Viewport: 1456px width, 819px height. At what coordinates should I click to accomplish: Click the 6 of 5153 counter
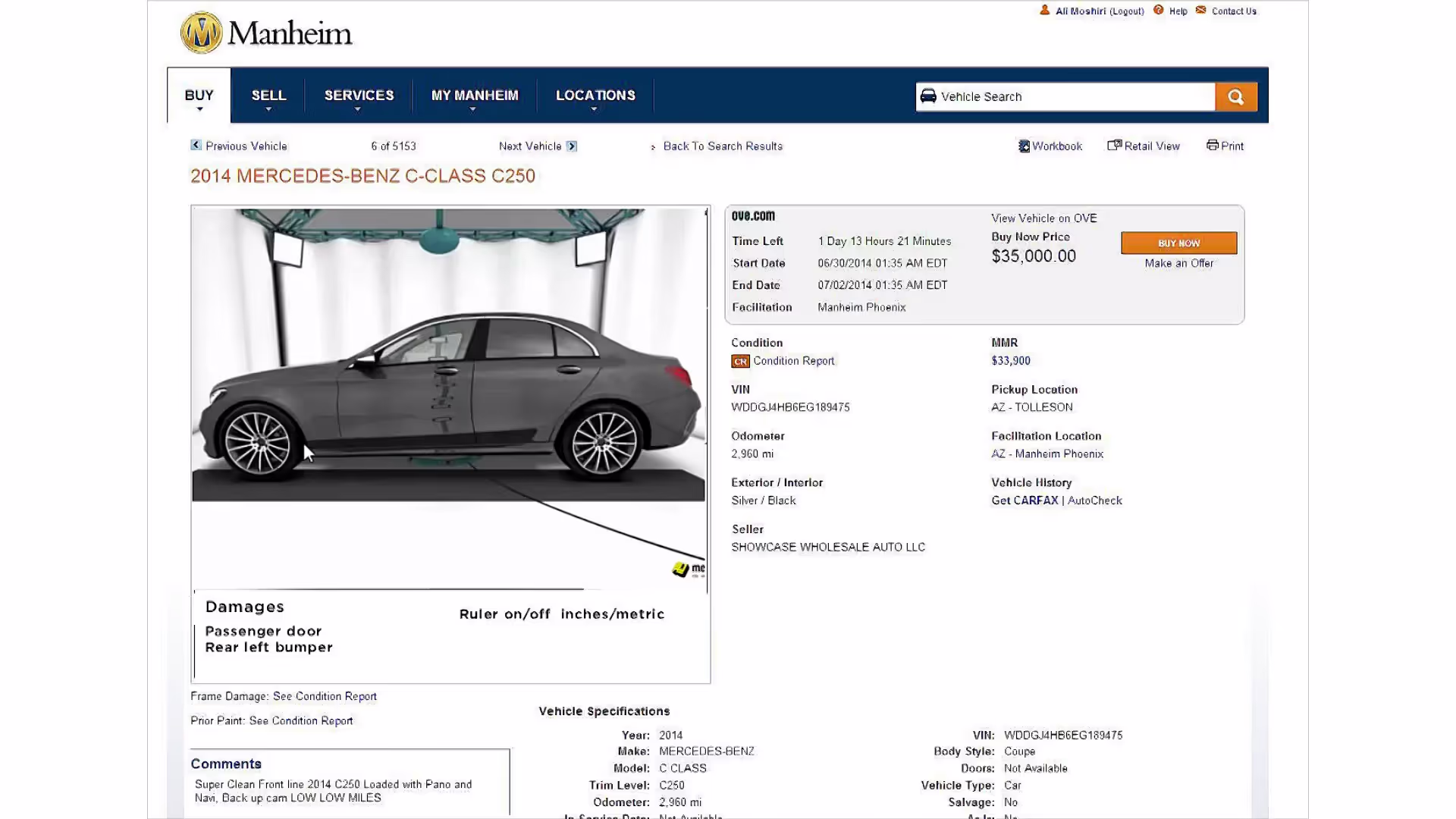pos(394,146)
